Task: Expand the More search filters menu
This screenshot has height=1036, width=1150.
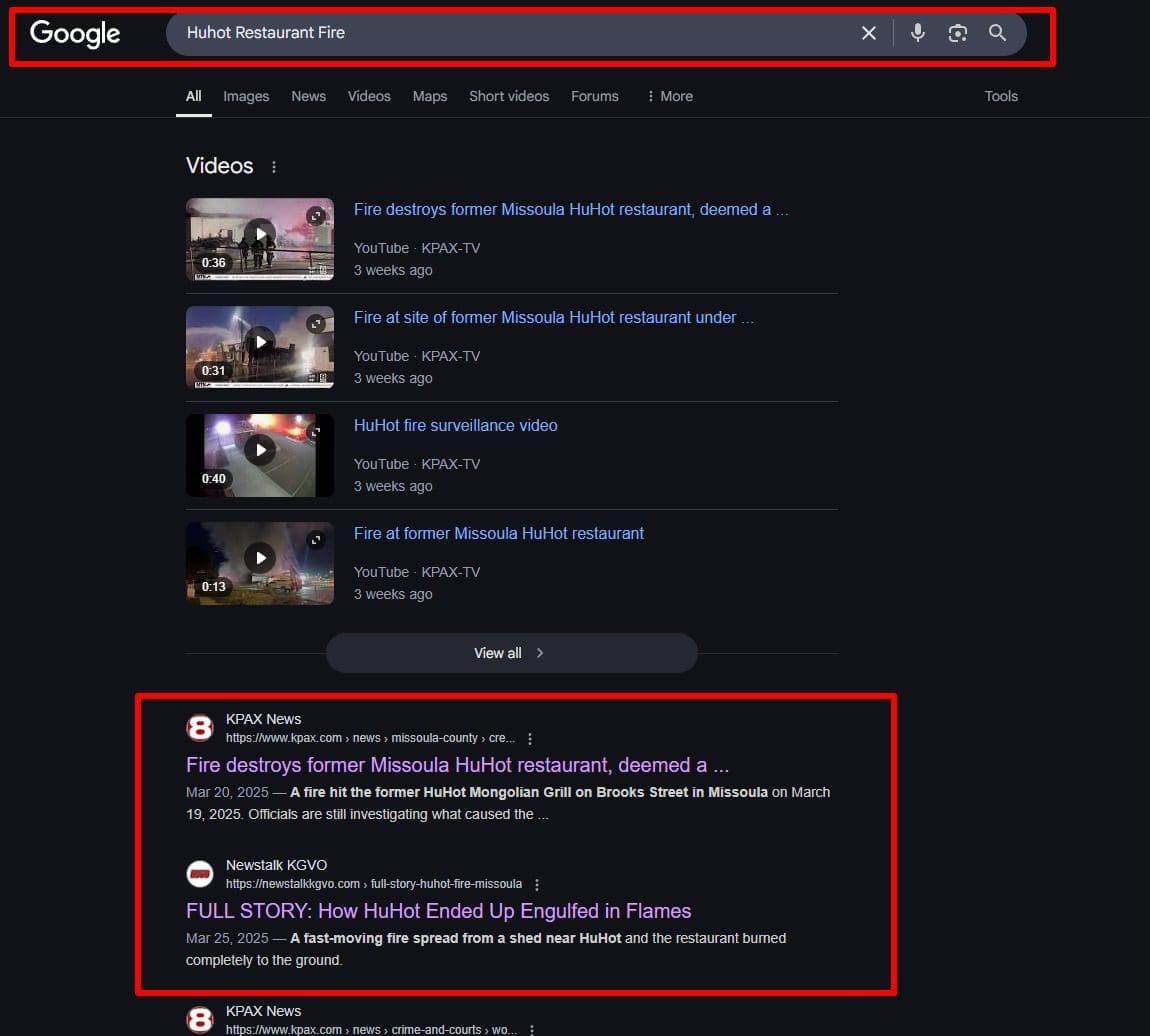Action: 669,96
